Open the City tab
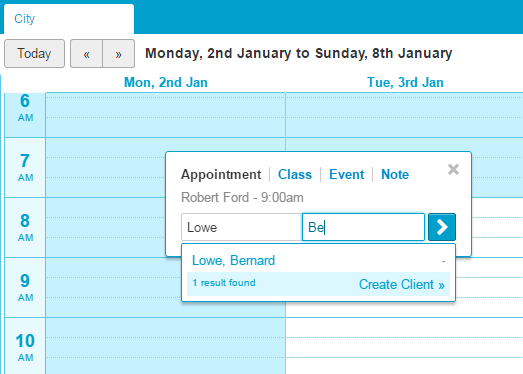This screenshot has width=523, height=374. (x=69, y=19)
